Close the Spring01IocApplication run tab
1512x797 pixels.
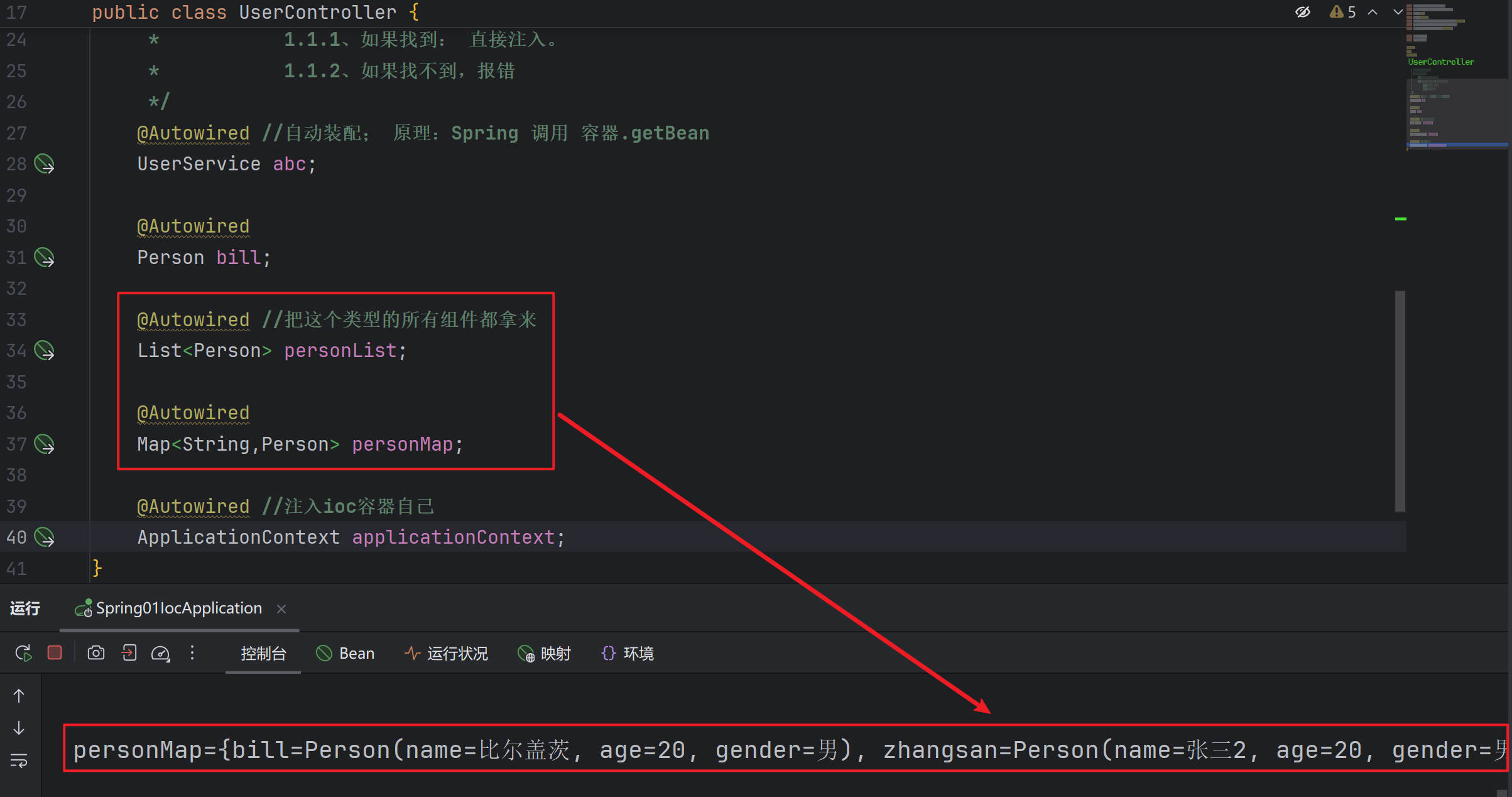pyautogui.click(x=281, y=608)
